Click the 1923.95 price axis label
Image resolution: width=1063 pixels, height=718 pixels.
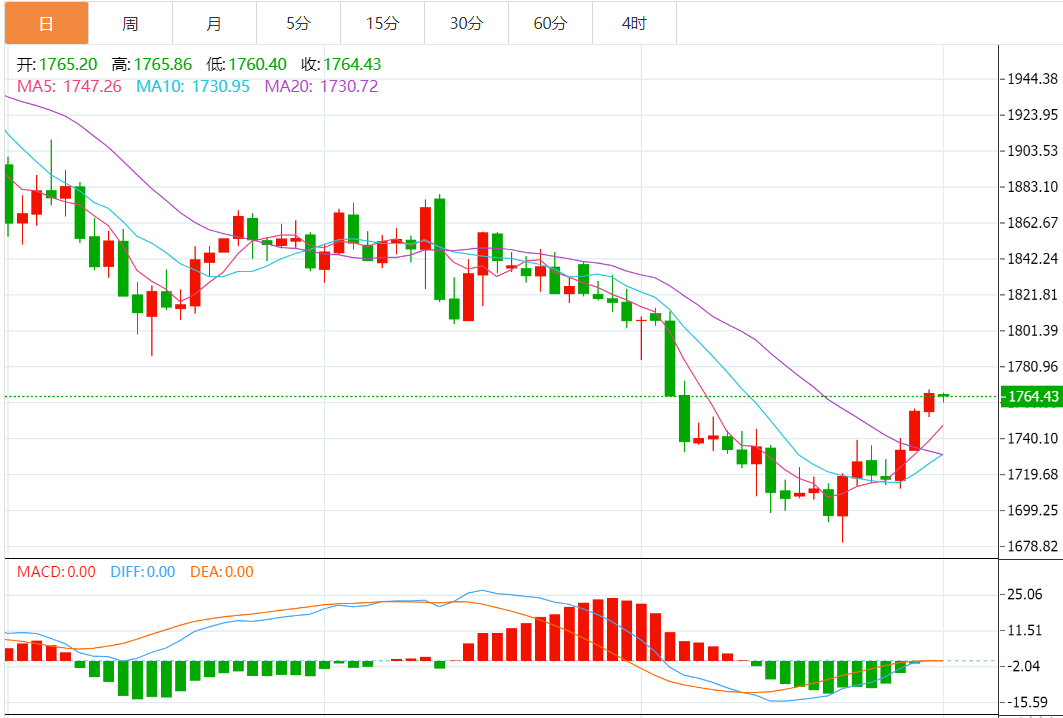pos(1032,115)
